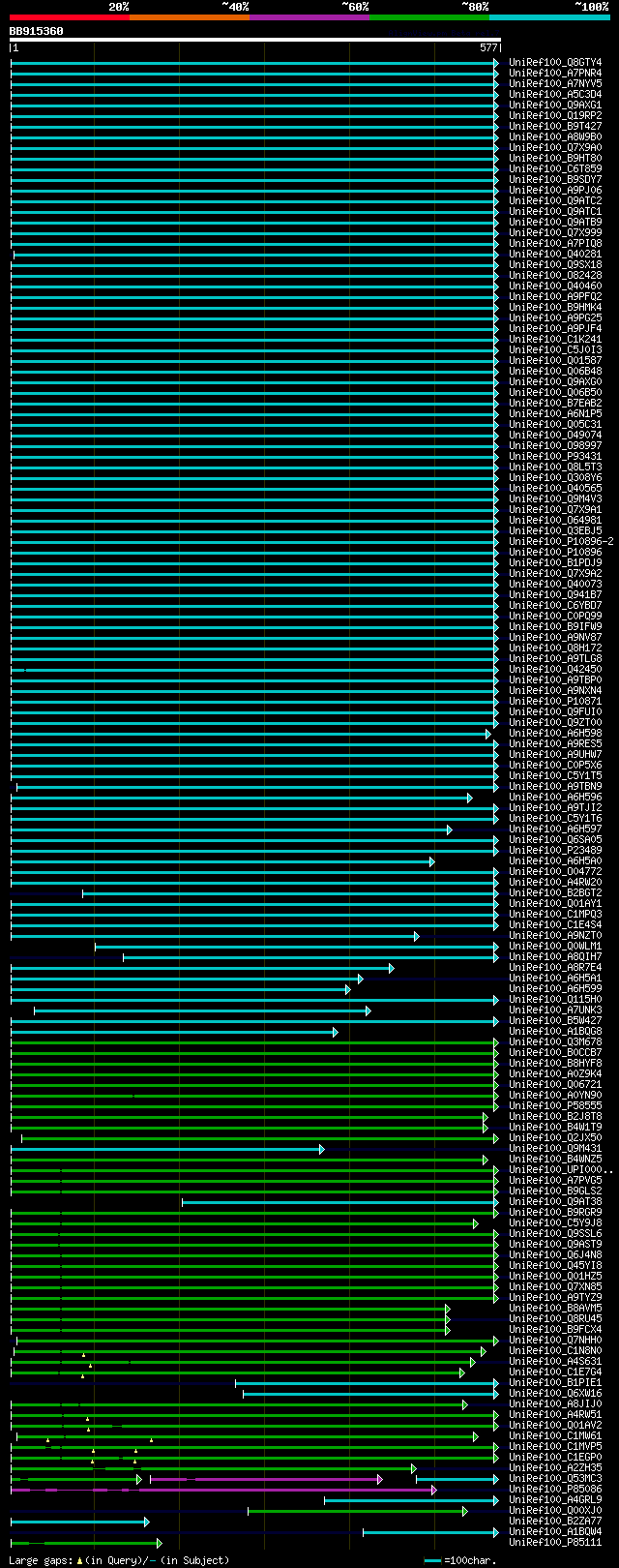Click the UniRef100_Q8GTY4 hit label
619x1568 pixels.
click(x=555, y=63)
